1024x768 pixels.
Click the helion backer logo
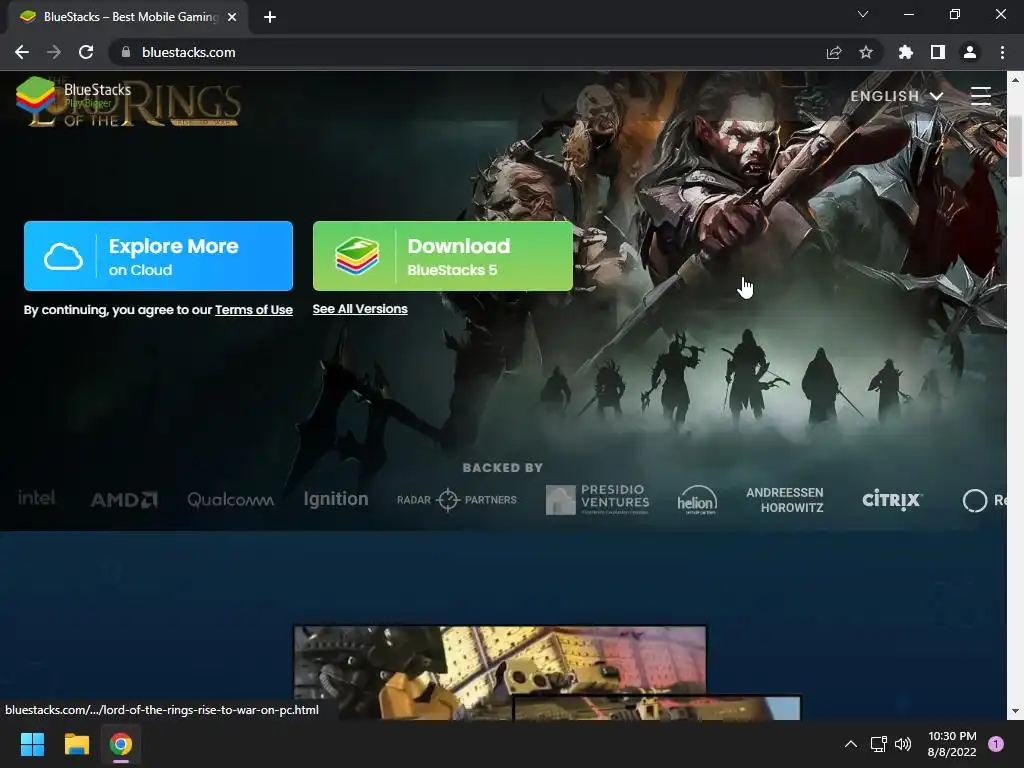pyautogui.click(x=697, y=500)
